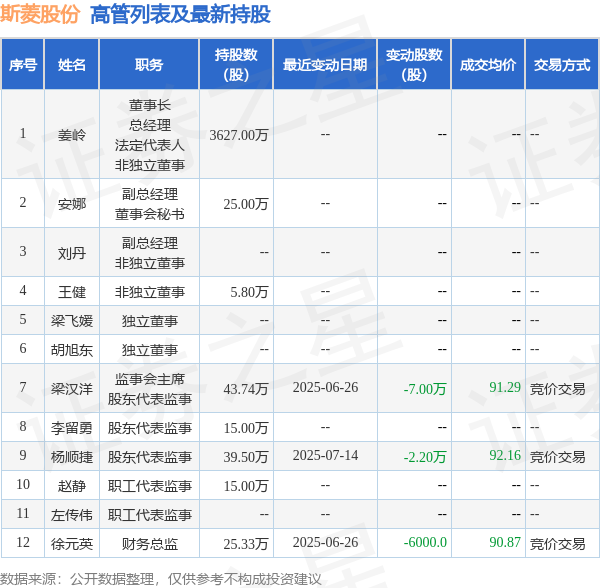The image size is (600, 588).
Task: Click 竞价交易 in 杨顺捷's row
Action: pyautogui.click(x=558, y=457)
